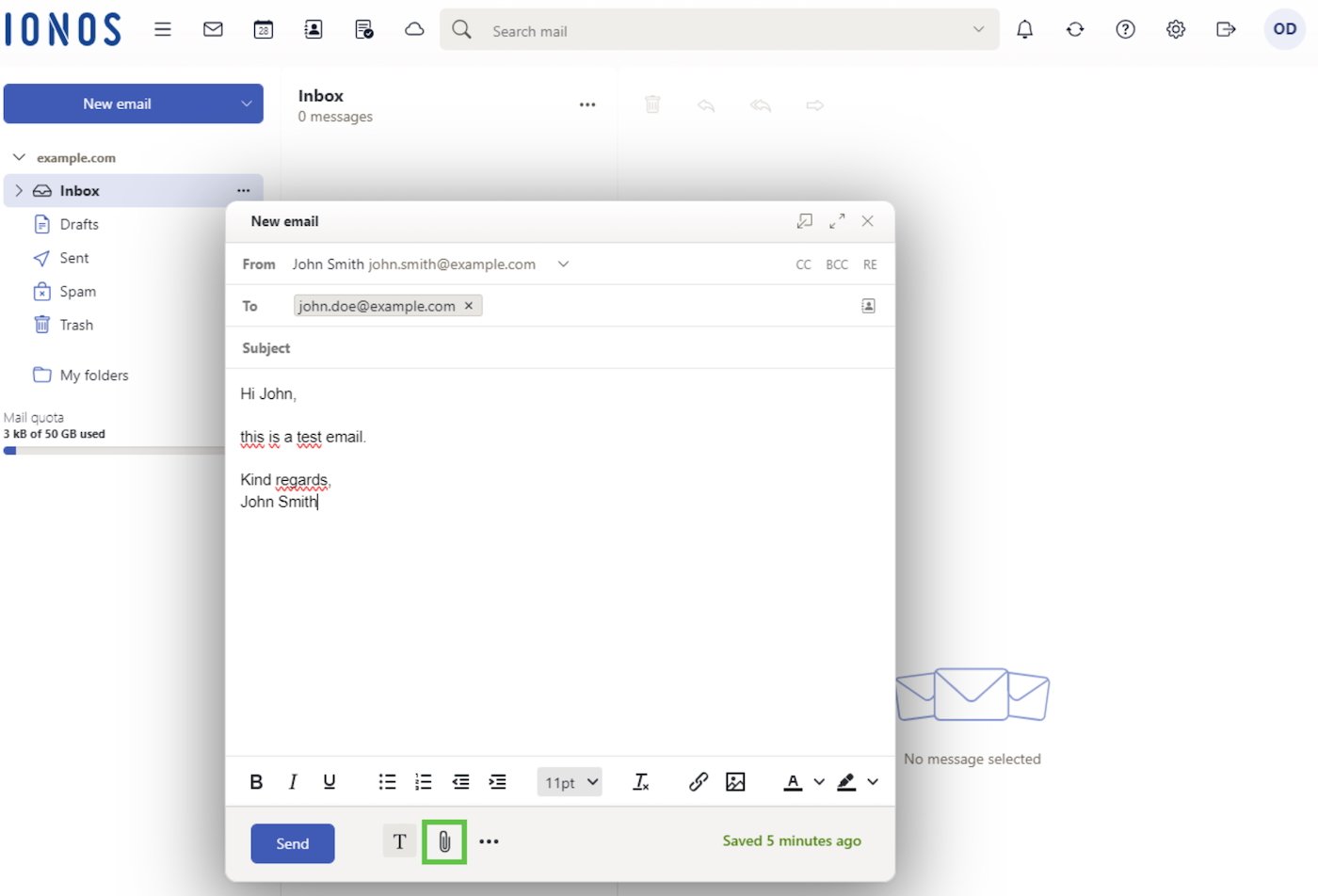The width and height of the screenshot is (1318, 896).
Task: Open the font size dropdown
Action: coord(569,781)
